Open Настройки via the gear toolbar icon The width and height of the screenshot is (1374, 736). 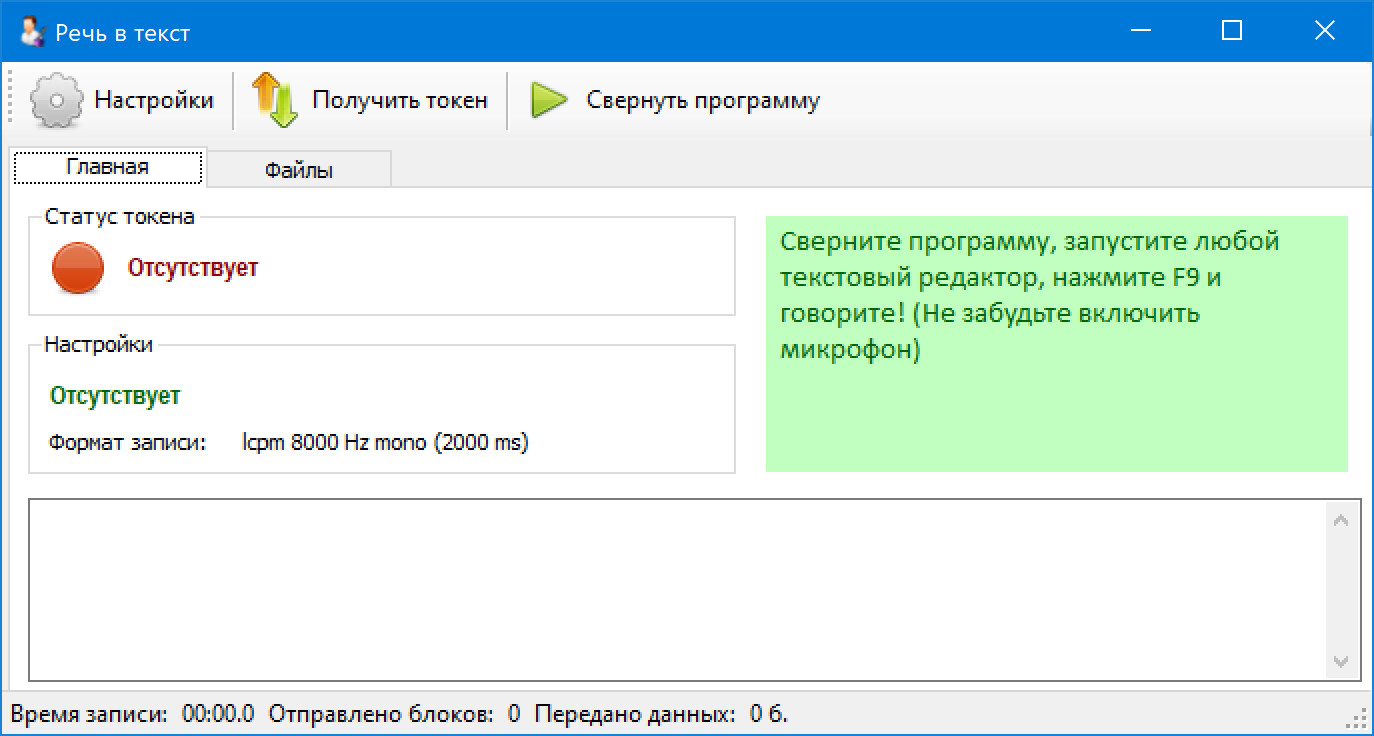(x=59, y=100)
